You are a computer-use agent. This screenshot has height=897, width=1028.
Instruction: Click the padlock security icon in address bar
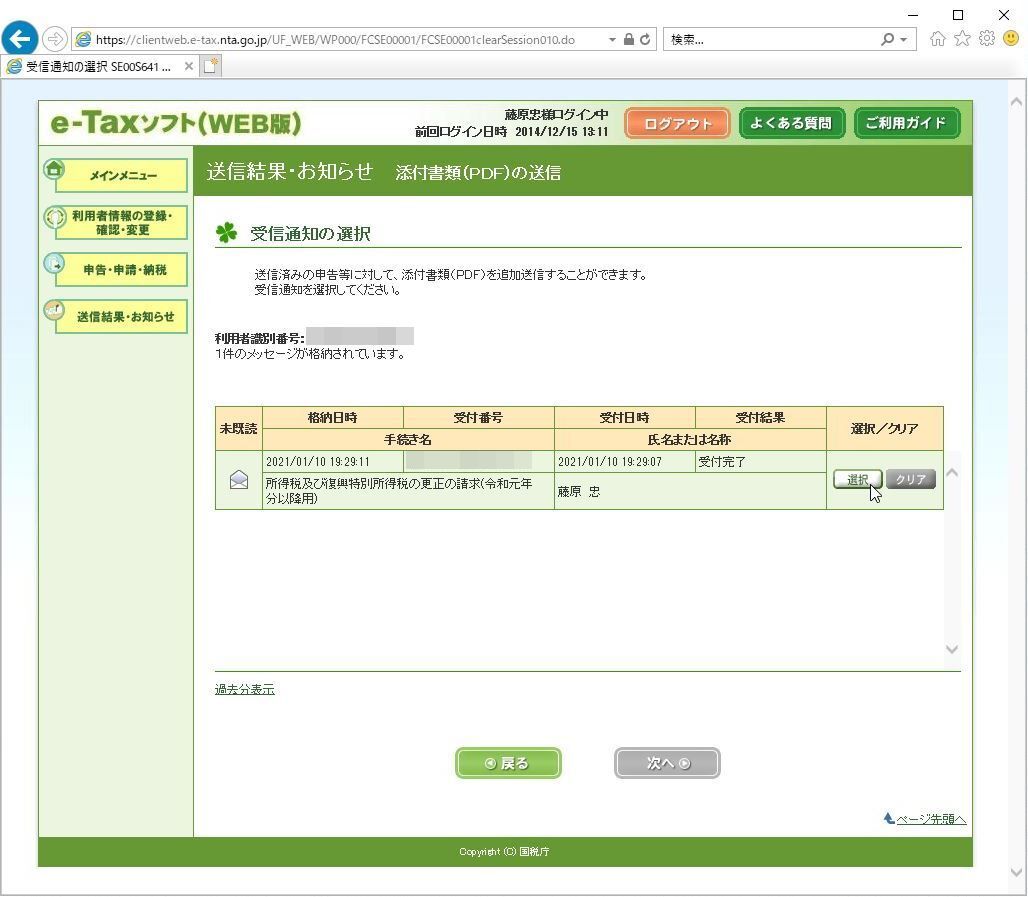(x=628, y=39)
